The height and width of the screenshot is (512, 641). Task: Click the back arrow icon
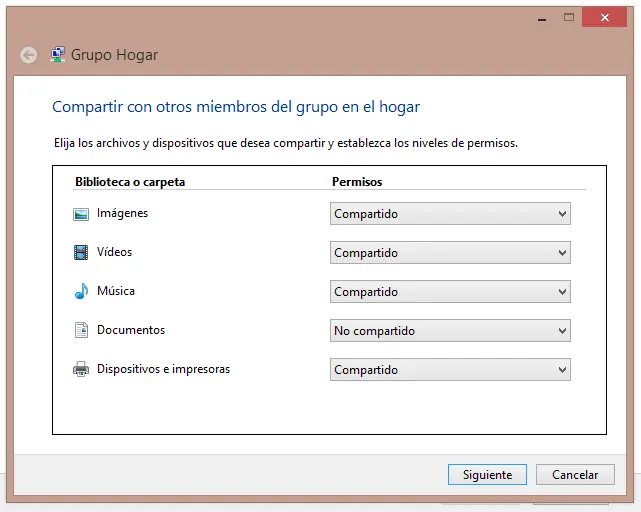point(29,55)
